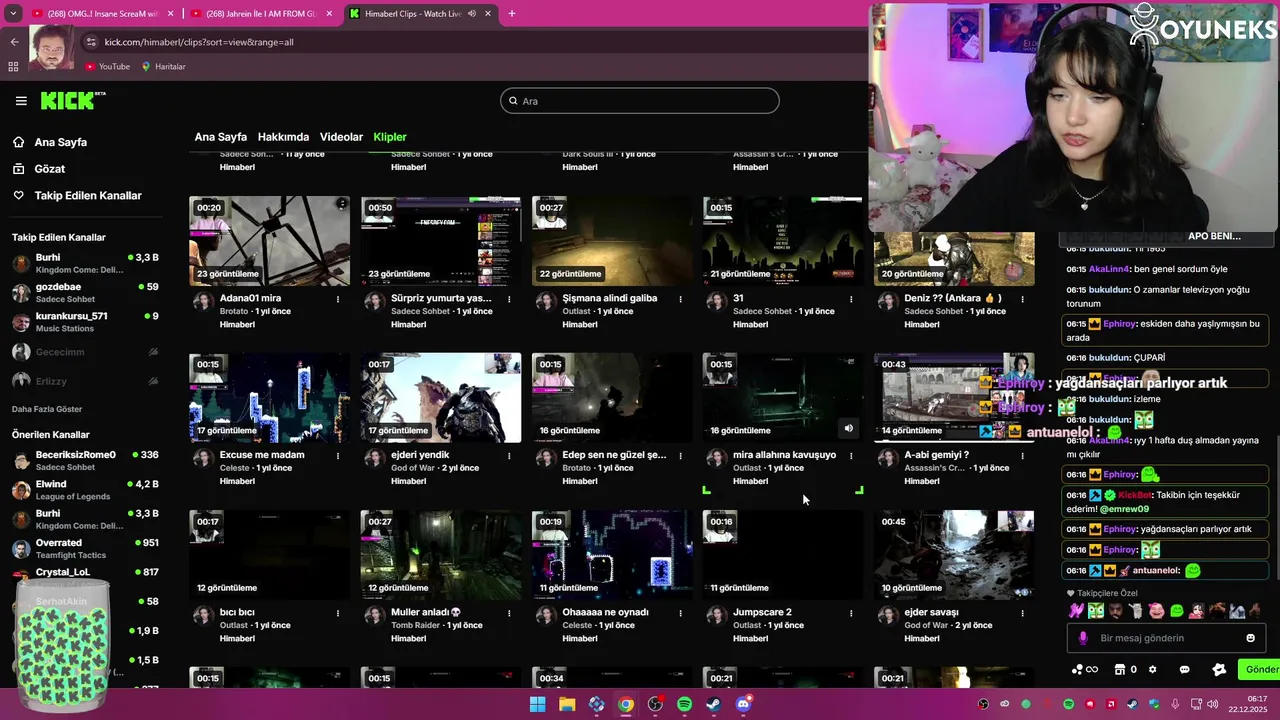Open chat settings gear icon
The width and height of the screenshot is (1280, 720).
tap(1152, 669)
